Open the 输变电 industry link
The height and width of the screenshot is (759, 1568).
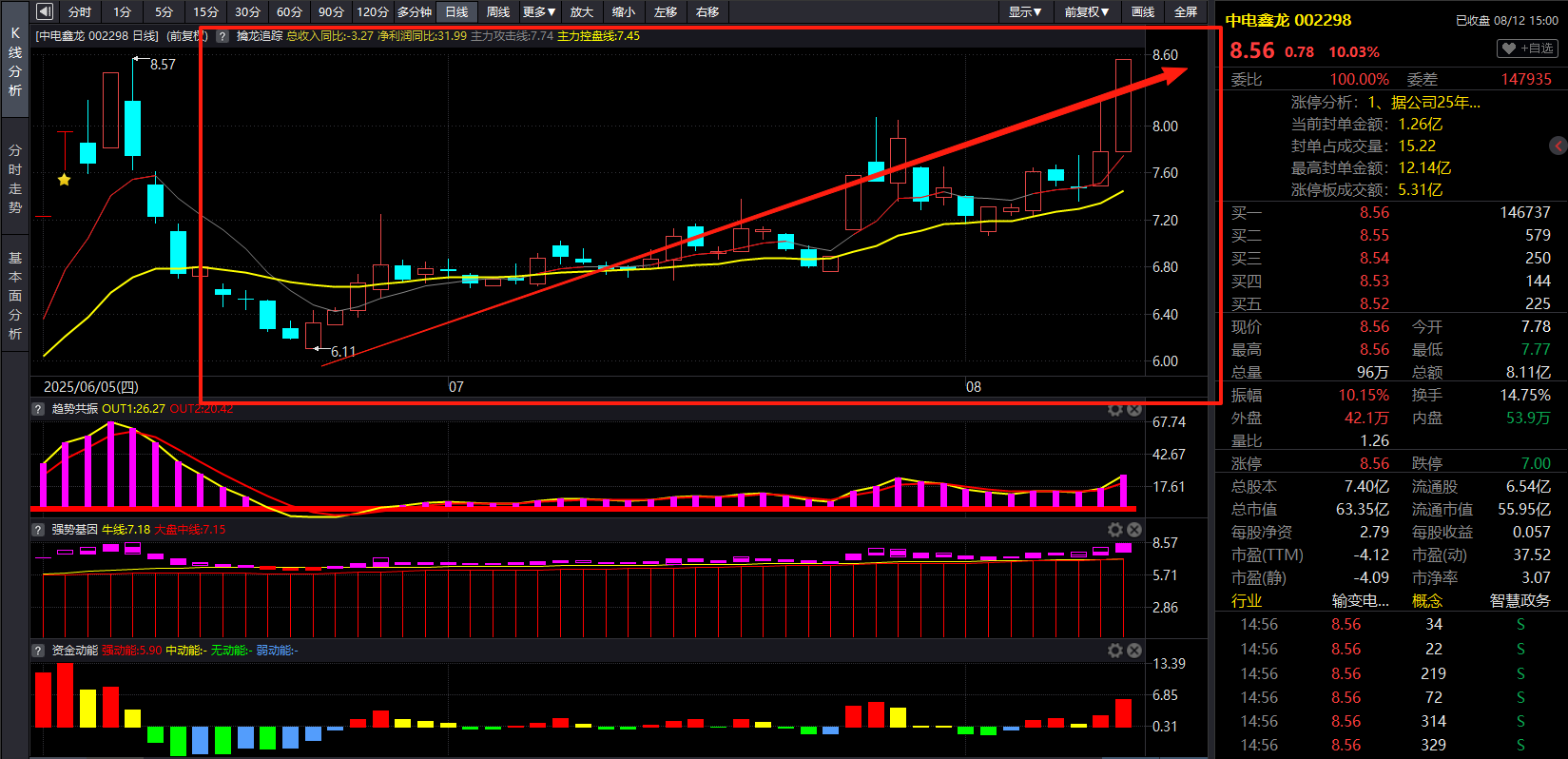point(1360,600)
